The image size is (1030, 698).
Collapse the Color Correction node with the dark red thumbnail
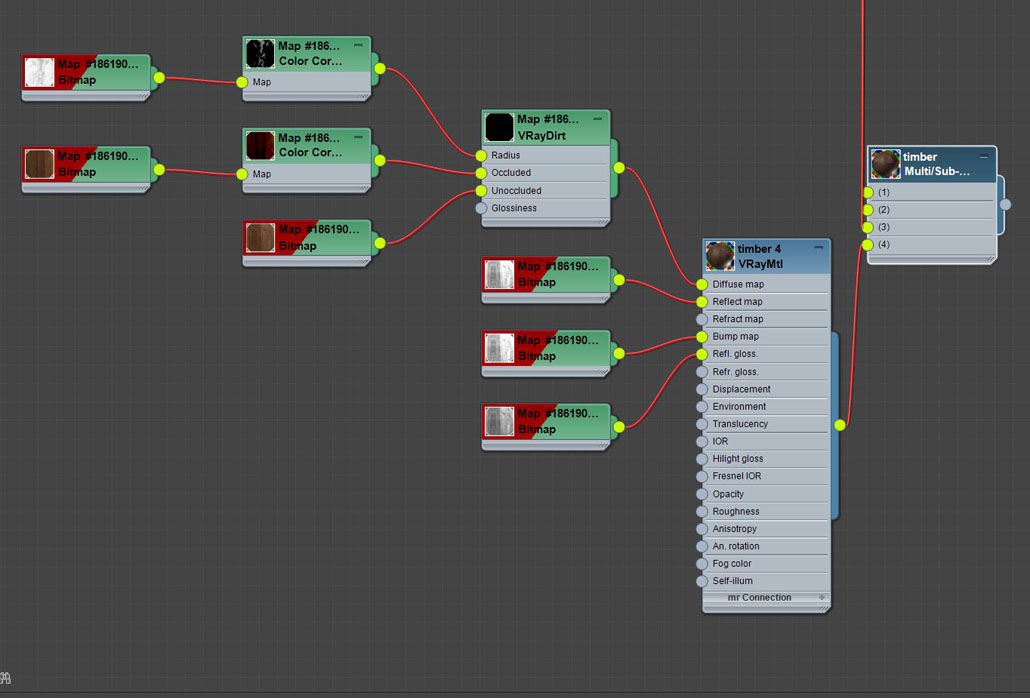(358, 137)
